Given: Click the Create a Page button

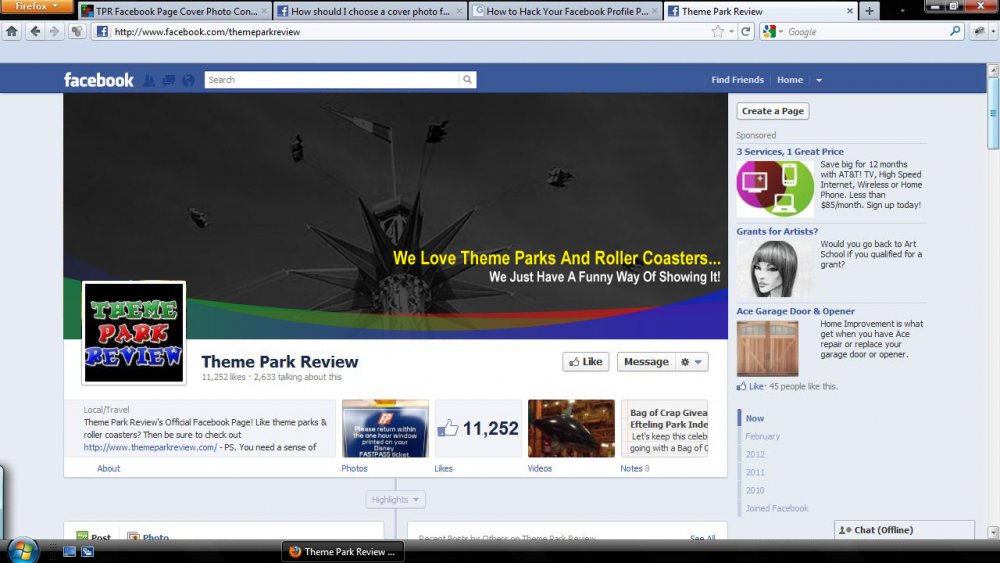Looking at the screenshot, I should (x=772, y=111).
